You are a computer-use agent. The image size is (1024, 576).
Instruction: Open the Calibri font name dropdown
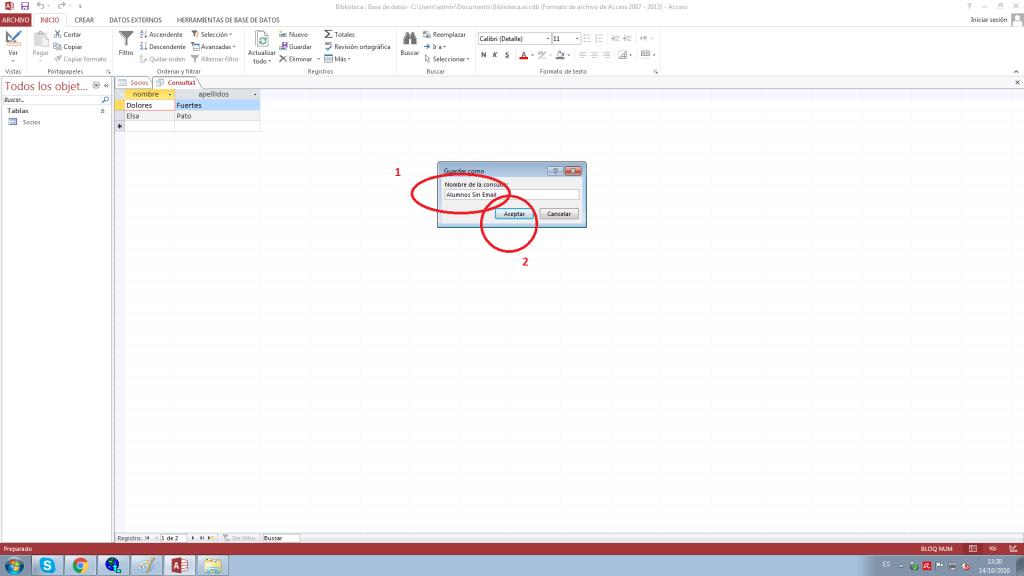(546, 38)
